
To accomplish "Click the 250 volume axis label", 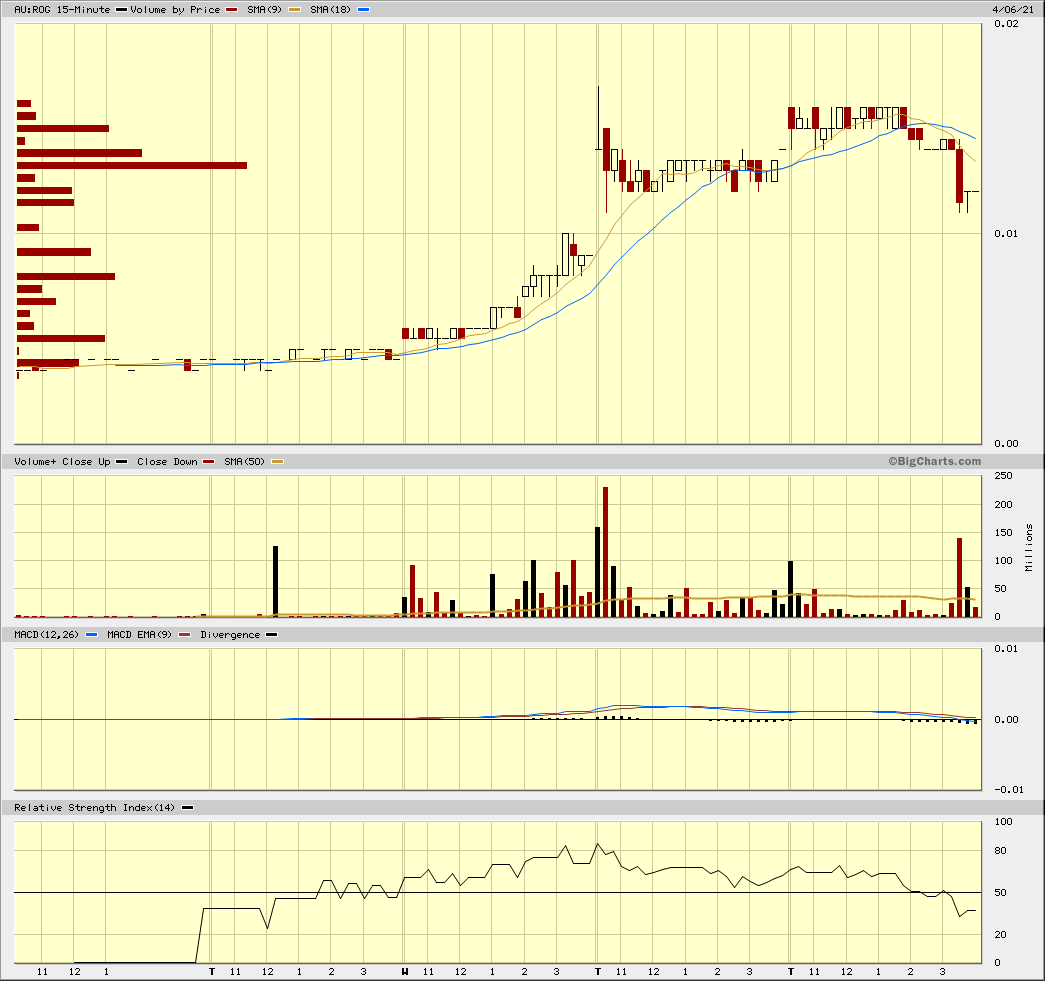I will click(x=1003, y=476).
